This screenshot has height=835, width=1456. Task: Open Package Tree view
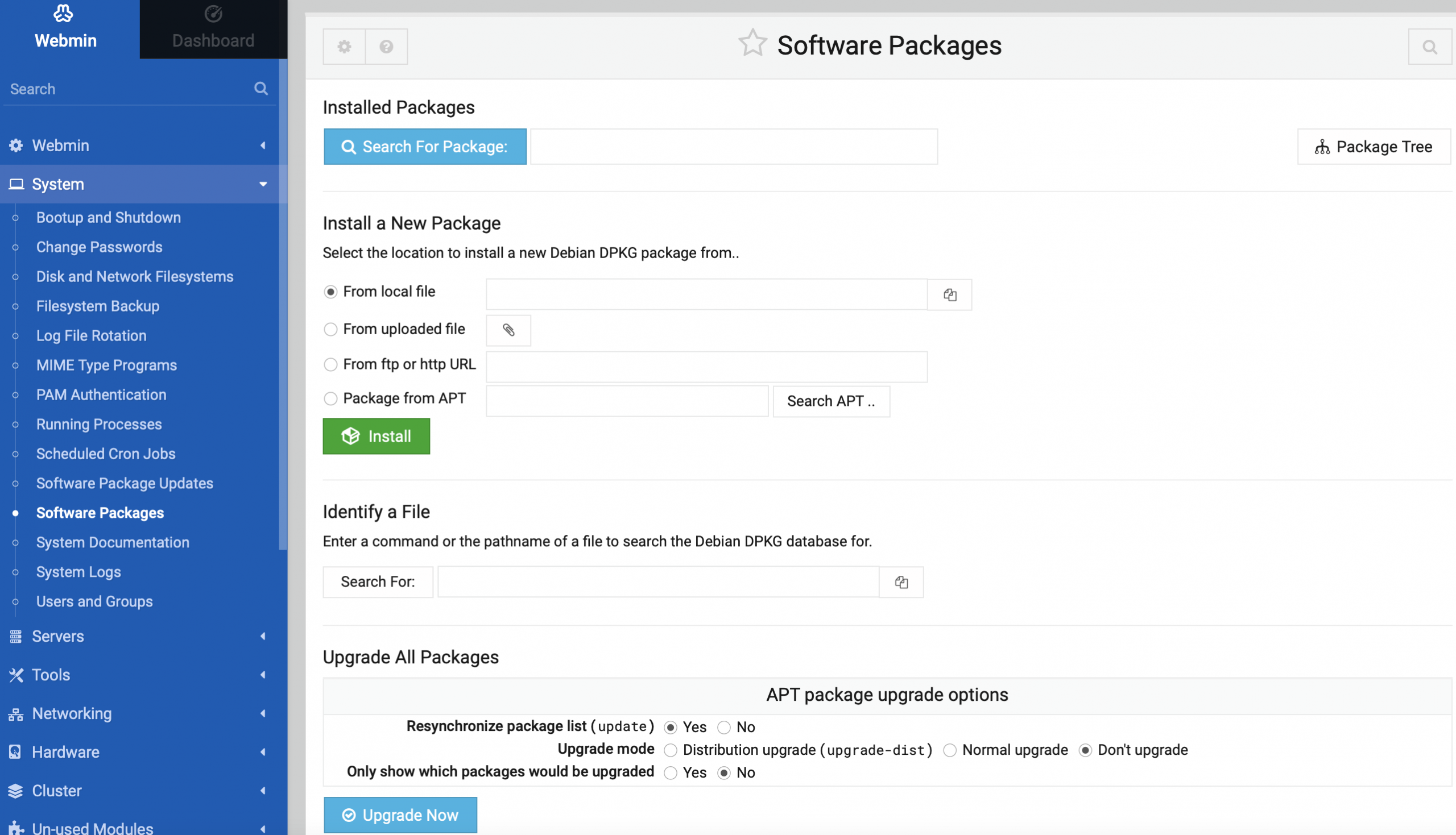[x=1374, y=147]
